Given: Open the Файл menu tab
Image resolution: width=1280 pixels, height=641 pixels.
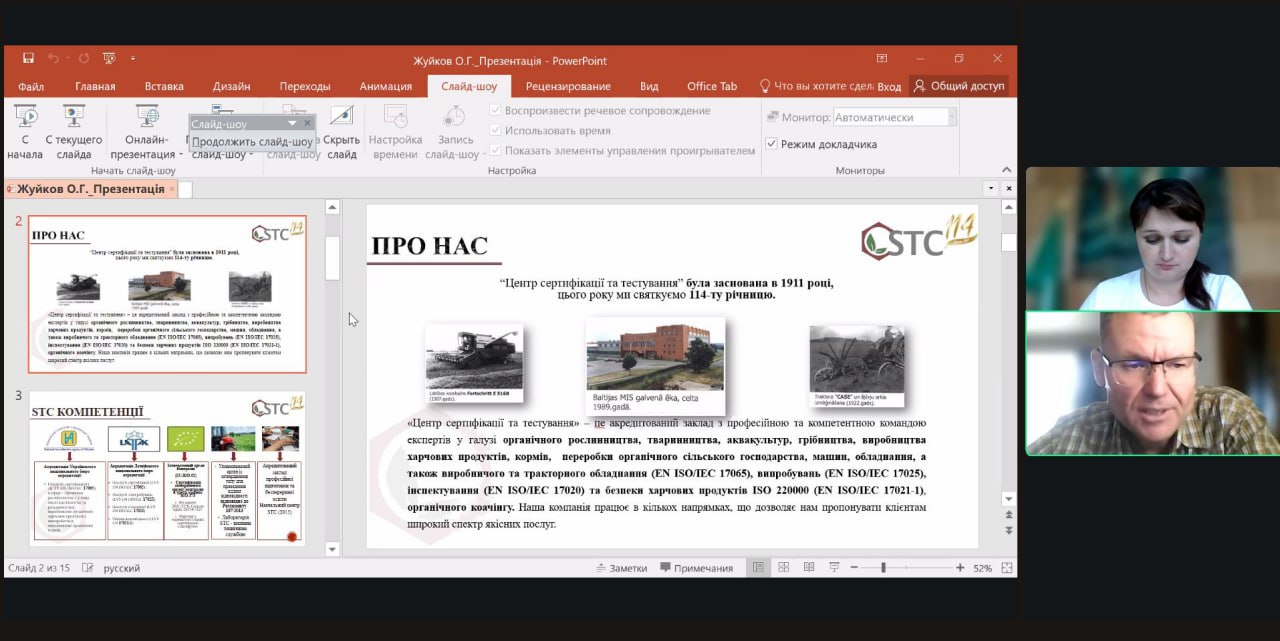Looking at the screenshot, I should pyautogui.click(x=31, y=86).
